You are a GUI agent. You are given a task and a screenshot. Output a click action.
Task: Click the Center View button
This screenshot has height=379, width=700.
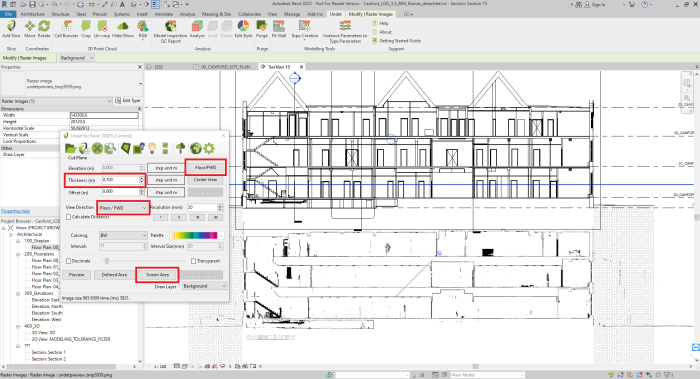pyautogui.click(x=205, y=180)
